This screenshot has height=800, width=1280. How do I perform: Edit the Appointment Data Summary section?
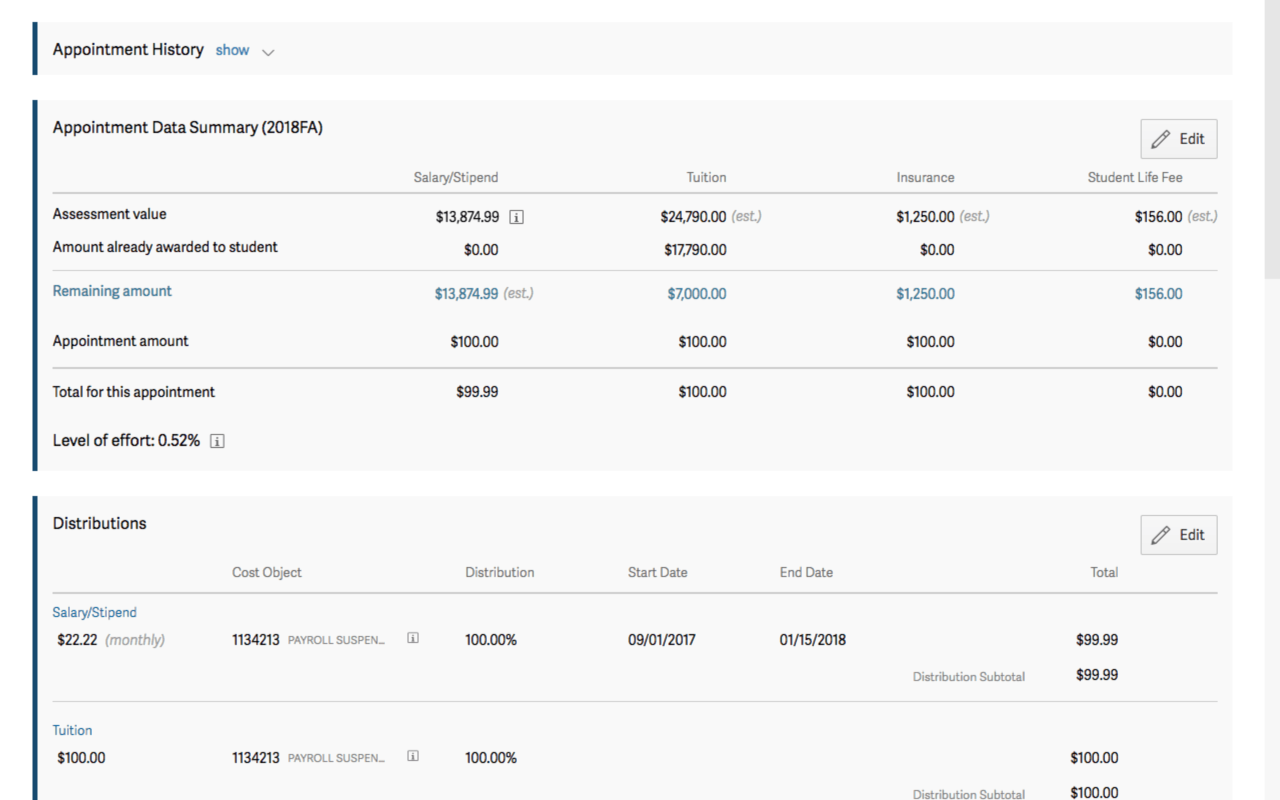[1178, 139]
